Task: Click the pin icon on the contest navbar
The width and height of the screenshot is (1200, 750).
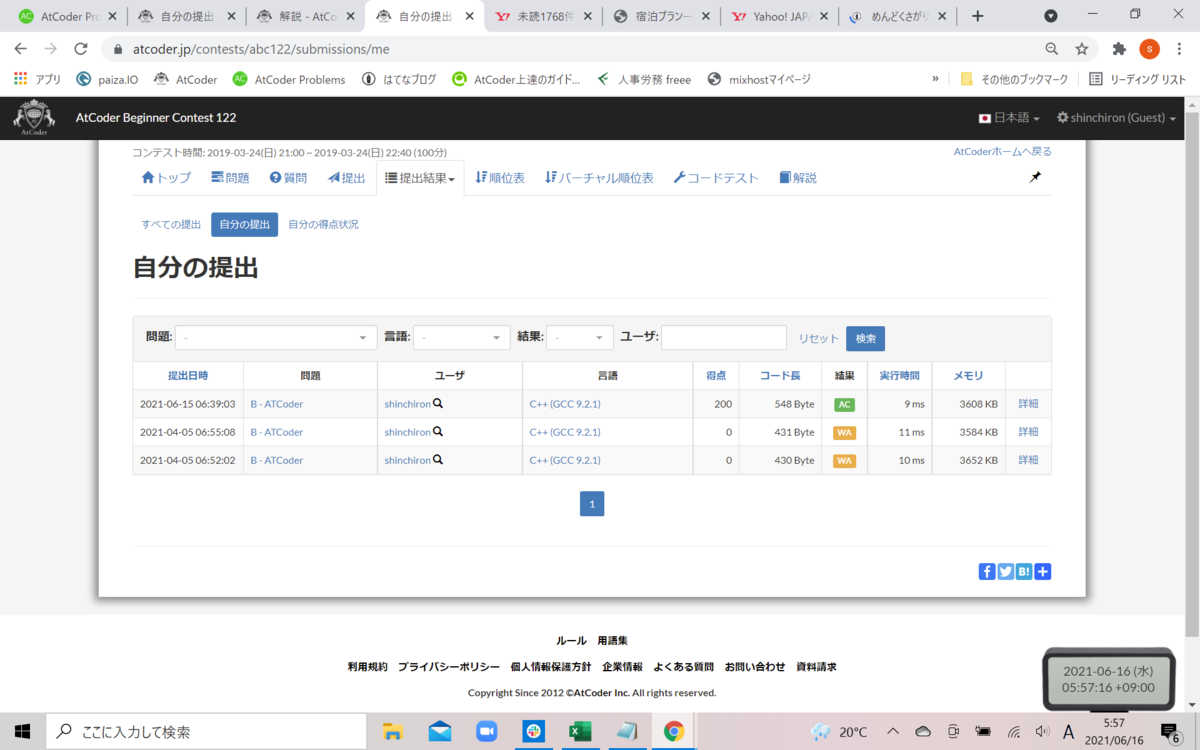Action: [1035, 176]
